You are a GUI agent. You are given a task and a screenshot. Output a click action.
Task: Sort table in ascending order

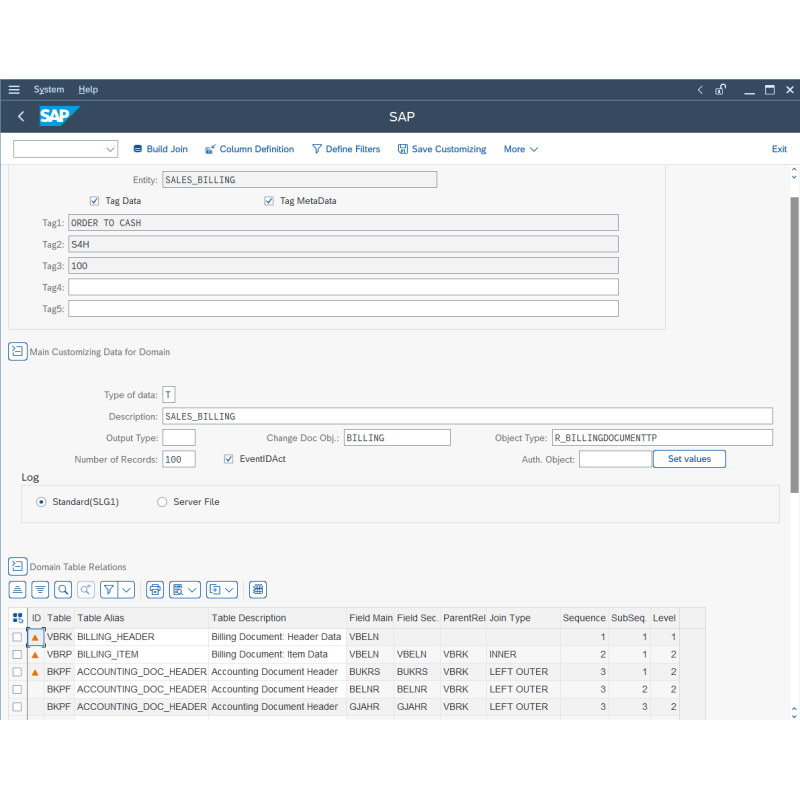17,590
